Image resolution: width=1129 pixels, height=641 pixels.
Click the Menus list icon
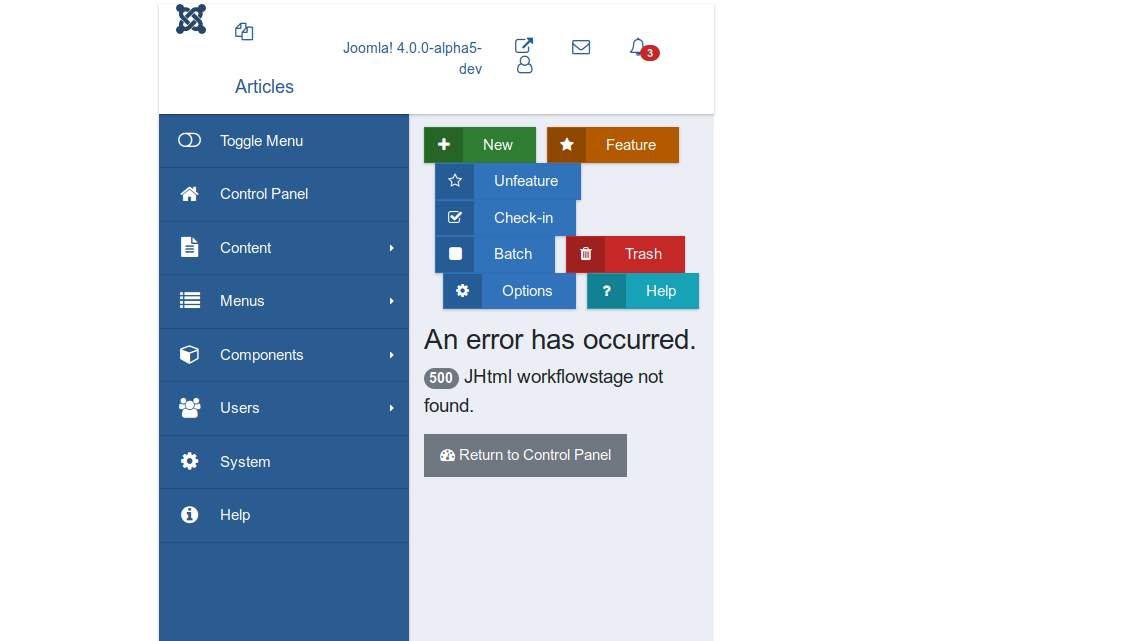point(190,300)
